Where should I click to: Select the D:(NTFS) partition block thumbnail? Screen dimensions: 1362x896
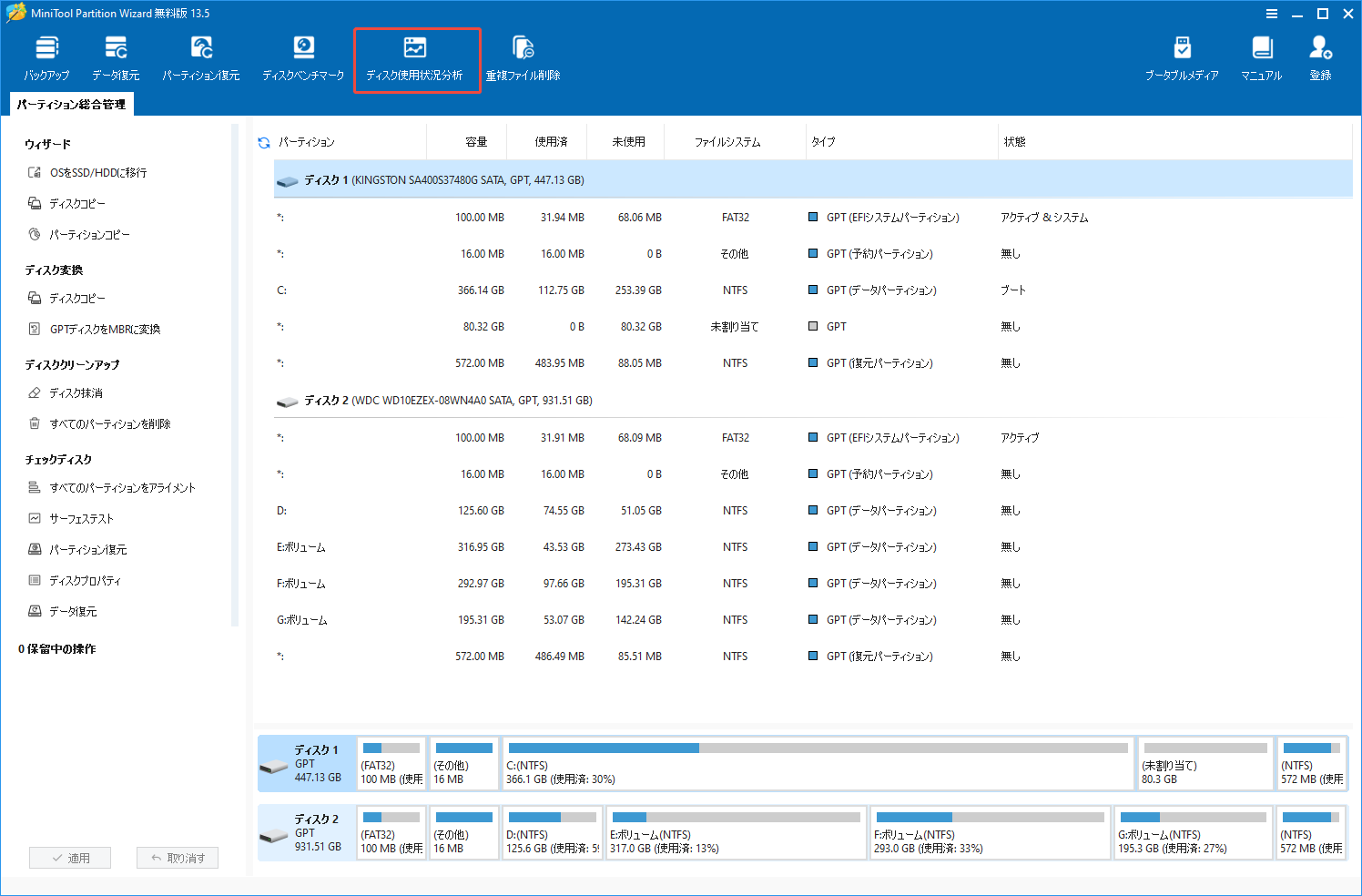coord(553,832)
